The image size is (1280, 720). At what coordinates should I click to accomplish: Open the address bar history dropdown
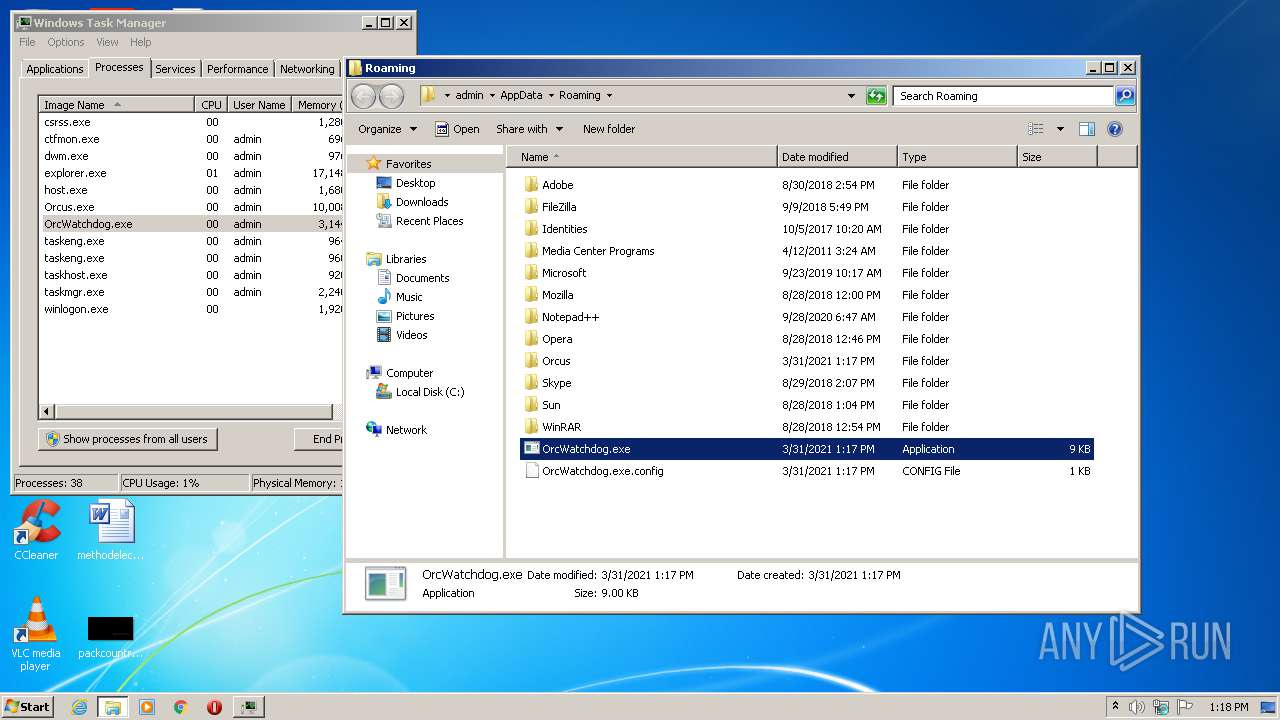851,96
